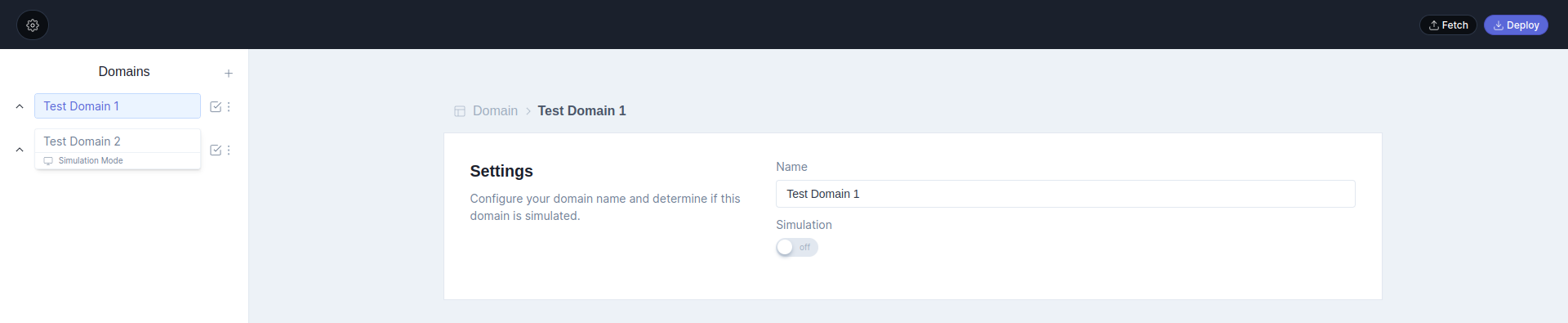This screenshot has width=1568, height=323.
Task: Collapse the Test Domain 2 tree
Action: (20, 150)
